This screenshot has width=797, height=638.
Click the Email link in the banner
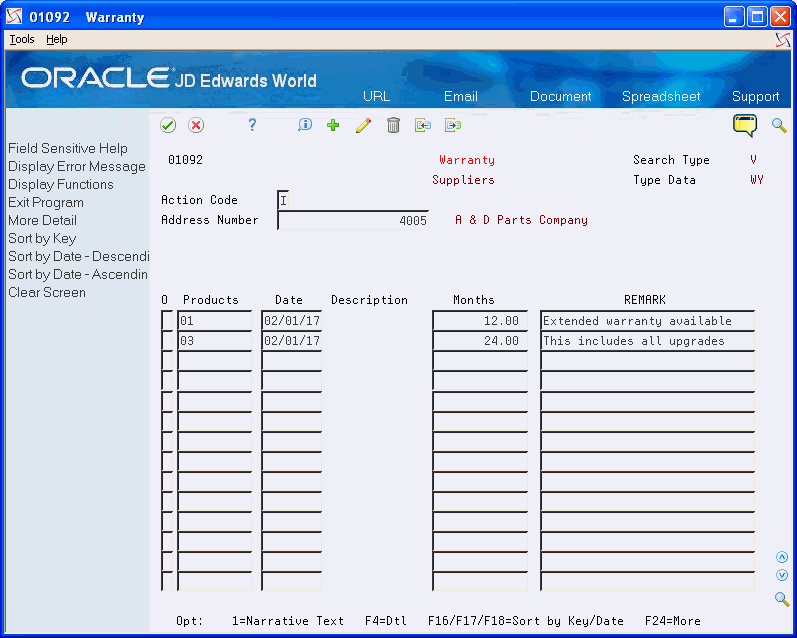[461, 96]
